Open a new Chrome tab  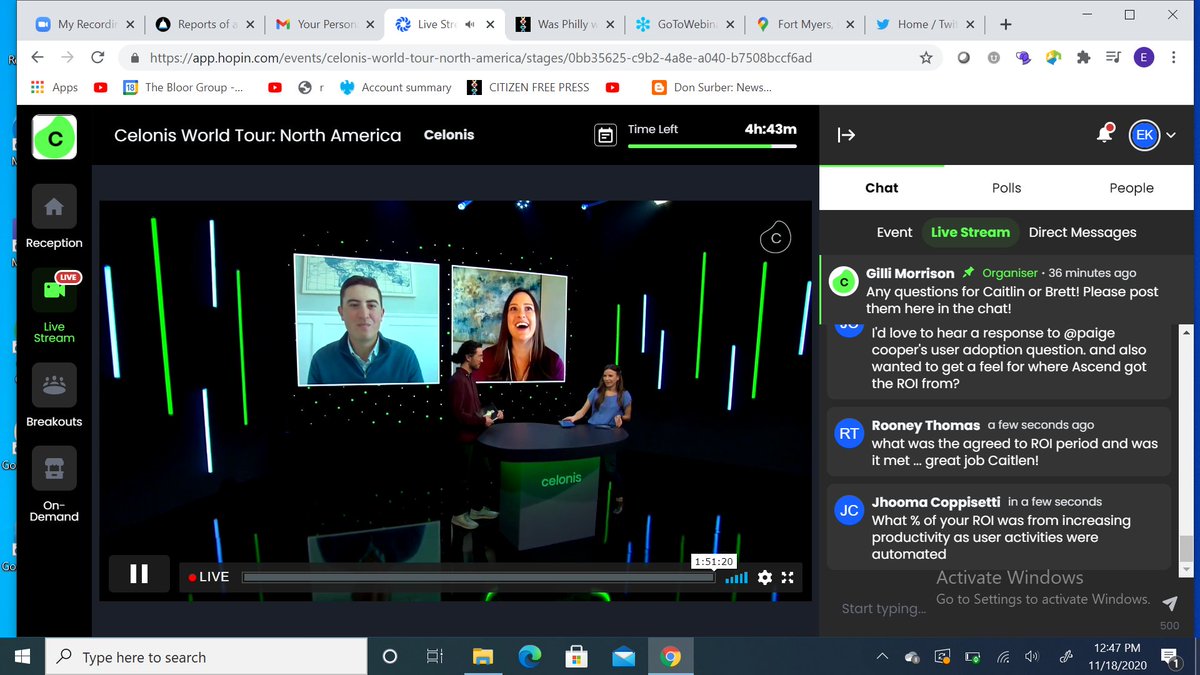[x=1006, y=24]
